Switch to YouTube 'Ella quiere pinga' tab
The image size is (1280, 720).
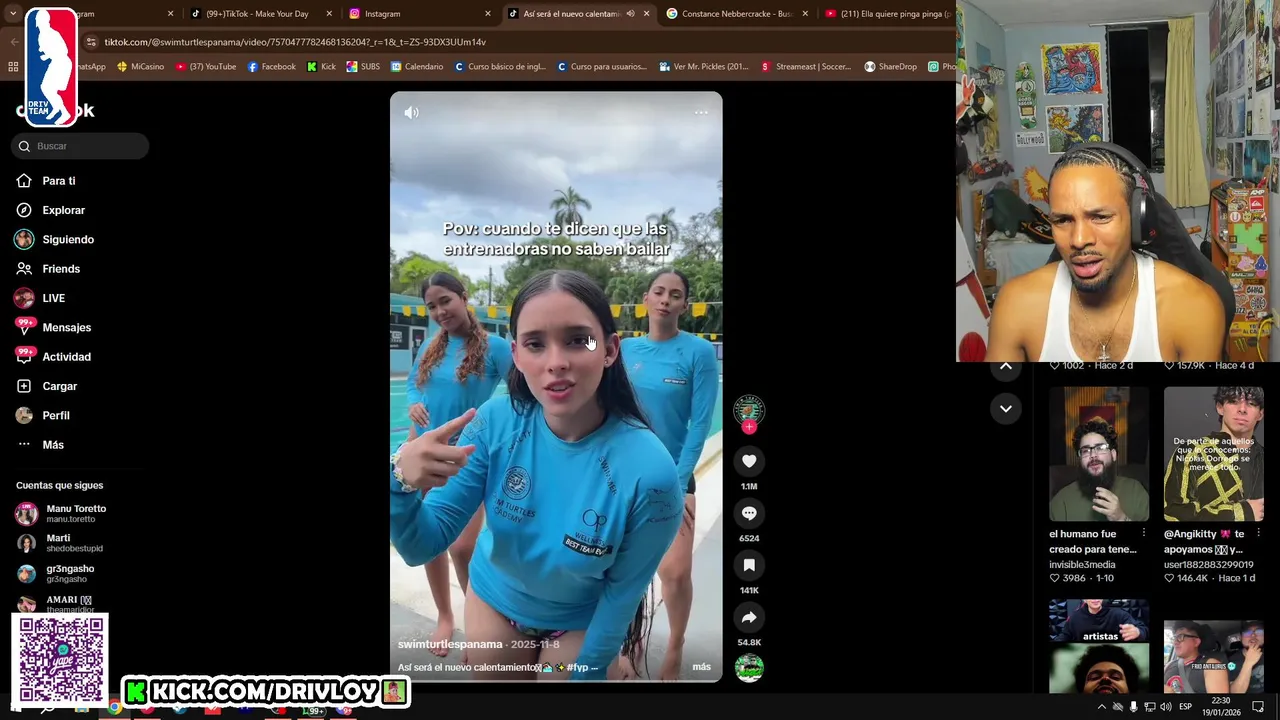pyautogui.click(x=886, y=14)
